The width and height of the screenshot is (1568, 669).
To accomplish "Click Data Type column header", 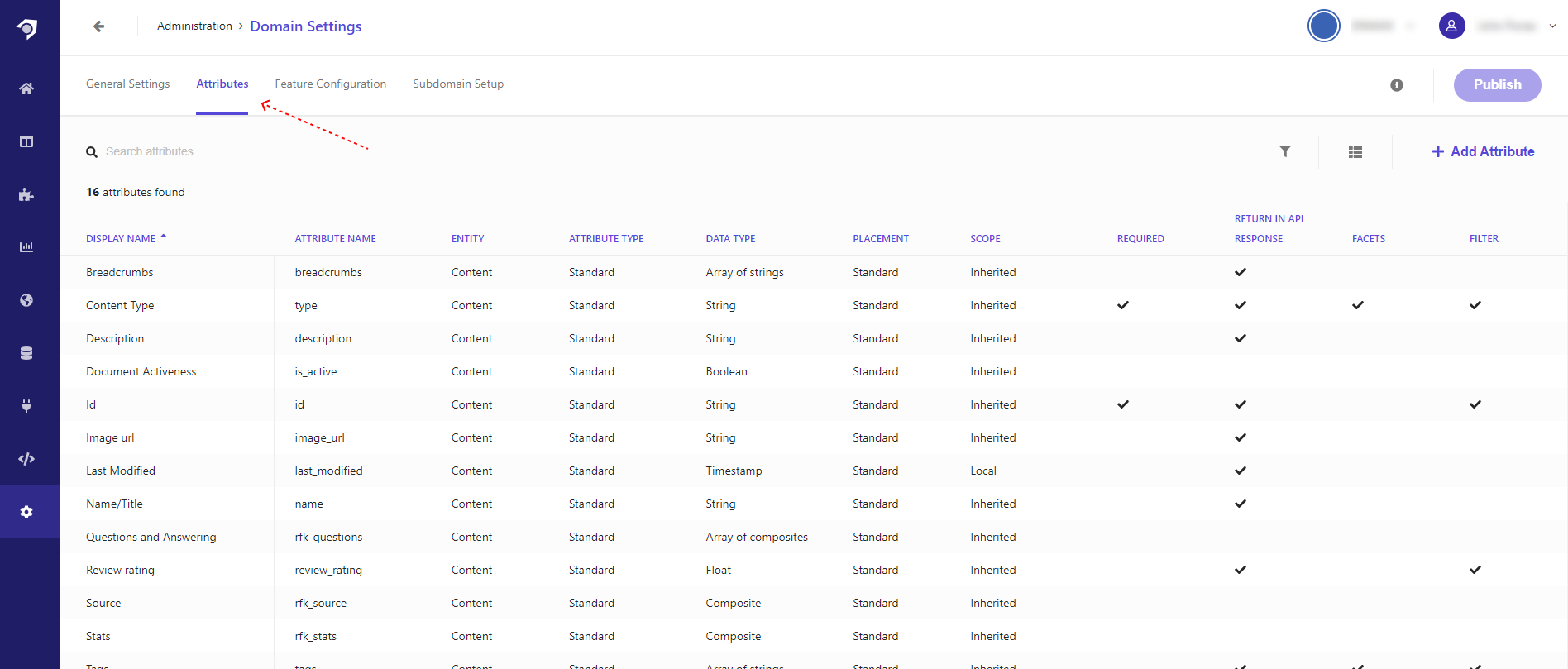I will [730, 239].
